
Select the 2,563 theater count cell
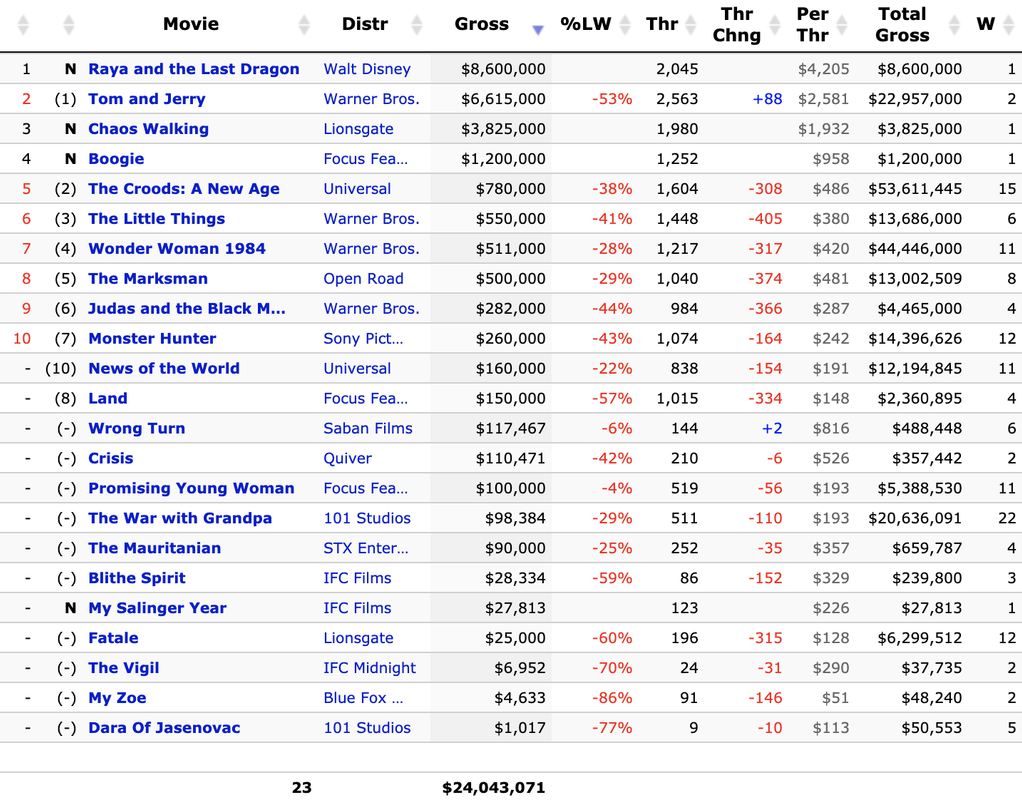[x=677, y=99]
